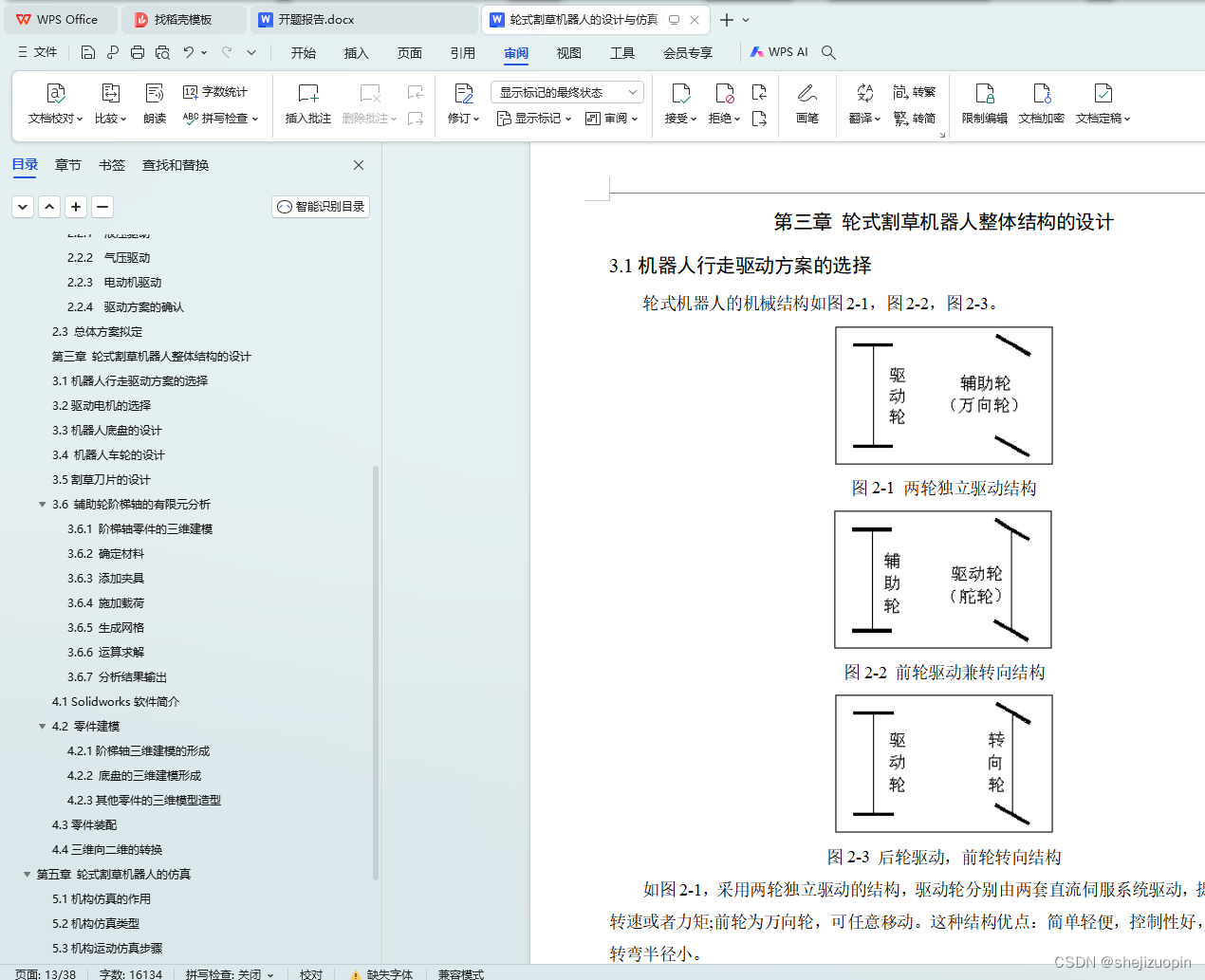The height and width of the screenshot is (980, 1205).
Task: Switch to the 插入 ribbon tab
Action: point(357,53)
